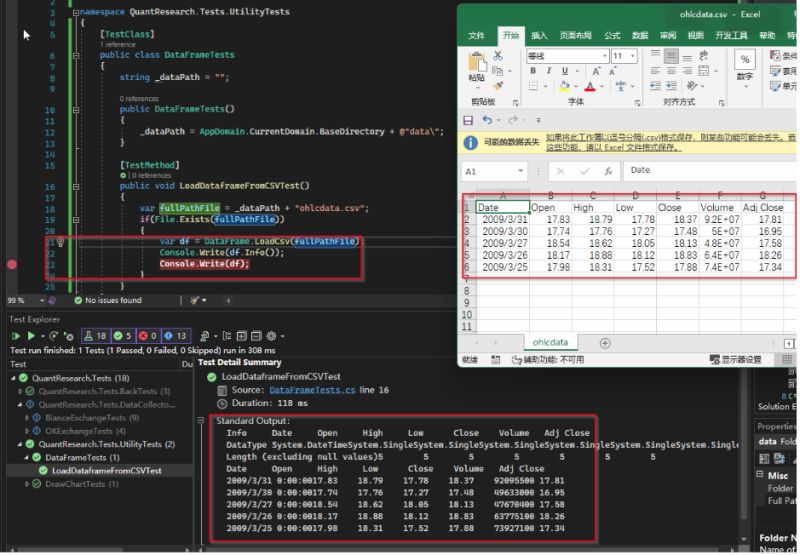Open the playlist icon in Test Explorer toolbar

(x=205, y=336)
